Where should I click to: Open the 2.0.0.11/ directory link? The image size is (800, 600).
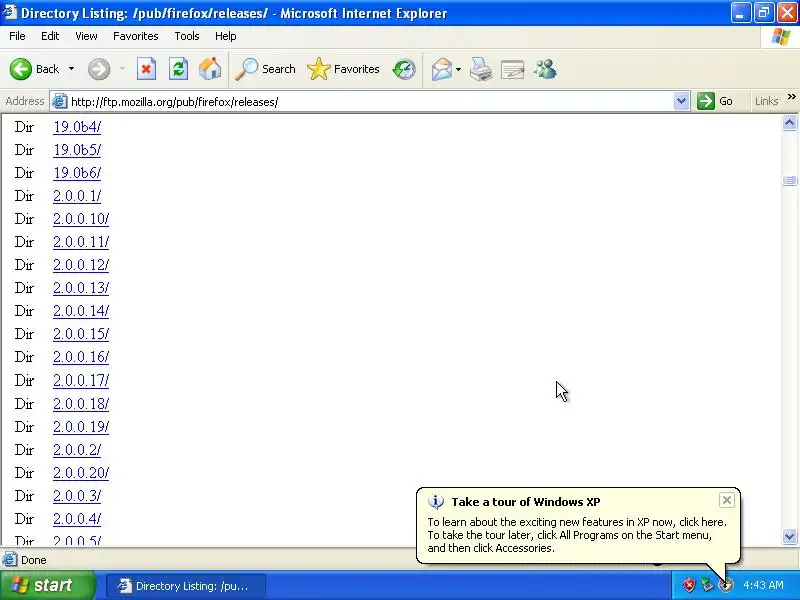81,242
